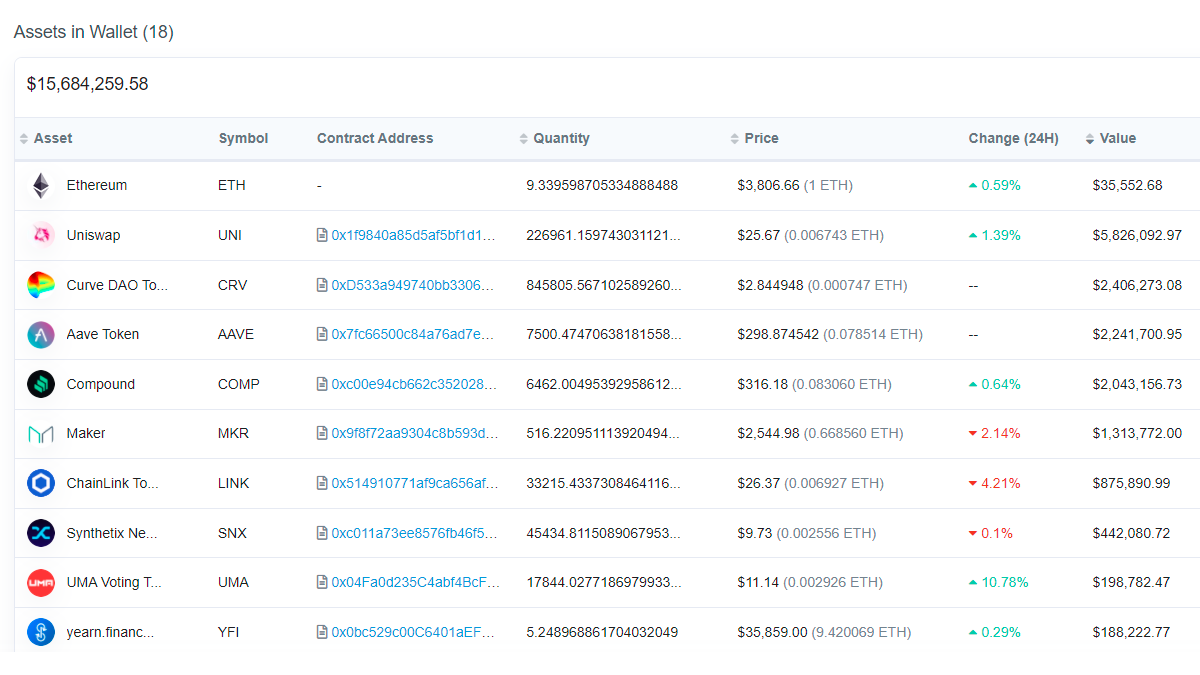
Task: Open UMA contract address 0x04Fa0d235C4abf4BcF...
Action: tap(413, 582)
